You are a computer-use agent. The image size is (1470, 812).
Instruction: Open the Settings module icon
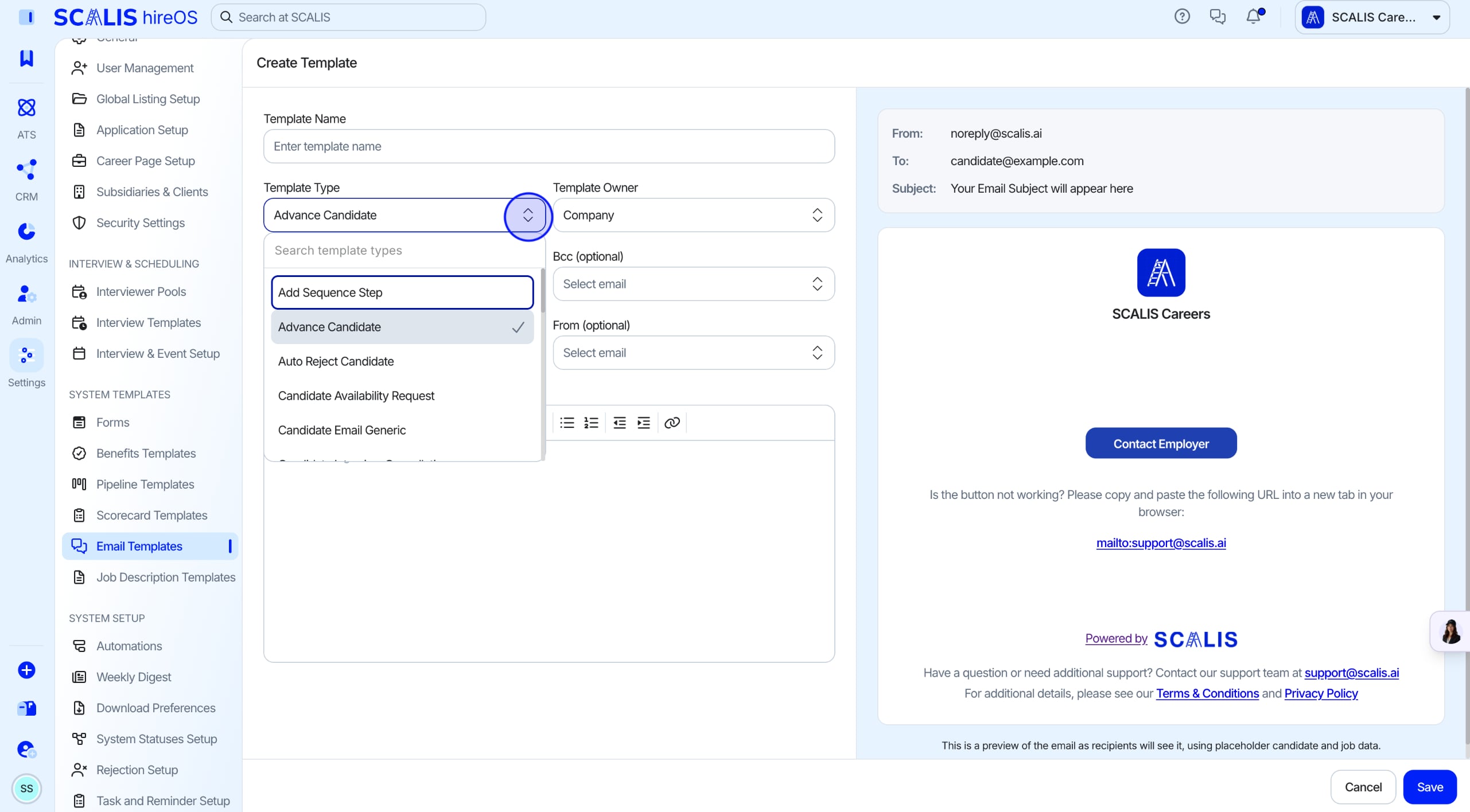point(26,355)
